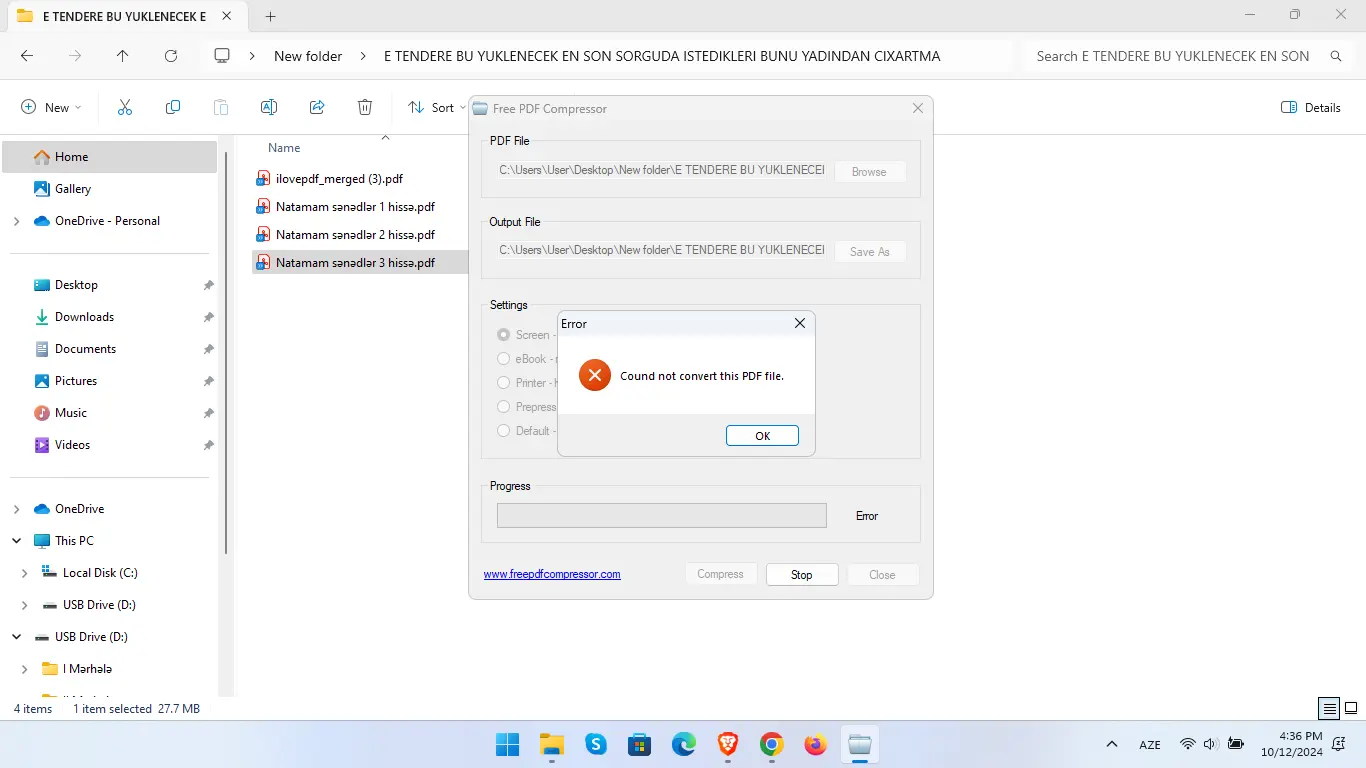This screenshot has width=1366, height=768.
Task: Click the Delete trash can icon
Action: tap(365, 107)
